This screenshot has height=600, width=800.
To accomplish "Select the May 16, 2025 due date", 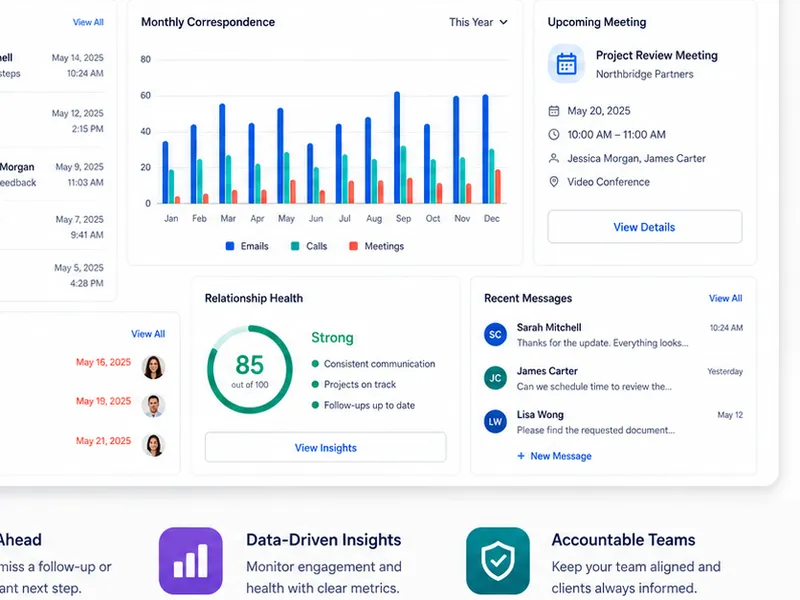I will (x=104, y=362).
